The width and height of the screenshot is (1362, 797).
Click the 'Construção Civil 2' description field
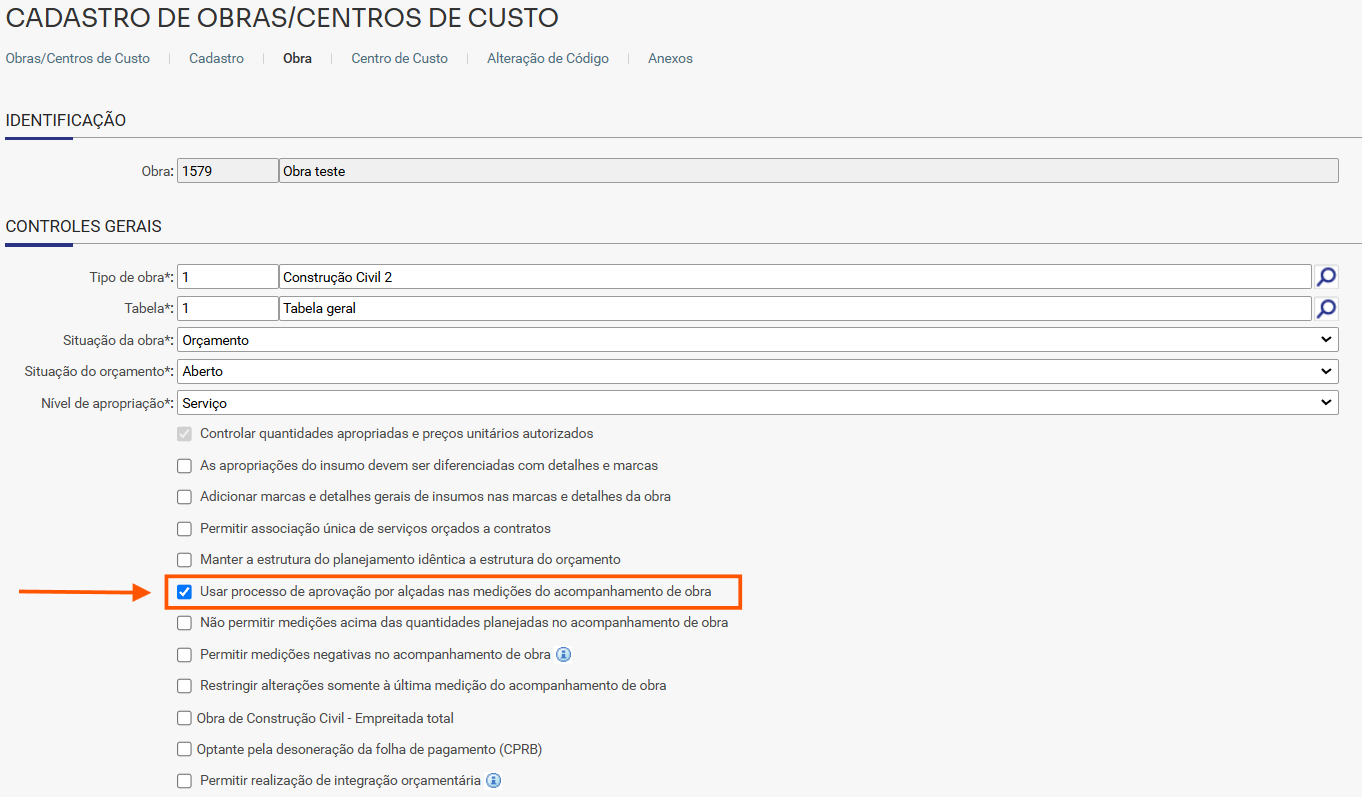coord(795,277)
